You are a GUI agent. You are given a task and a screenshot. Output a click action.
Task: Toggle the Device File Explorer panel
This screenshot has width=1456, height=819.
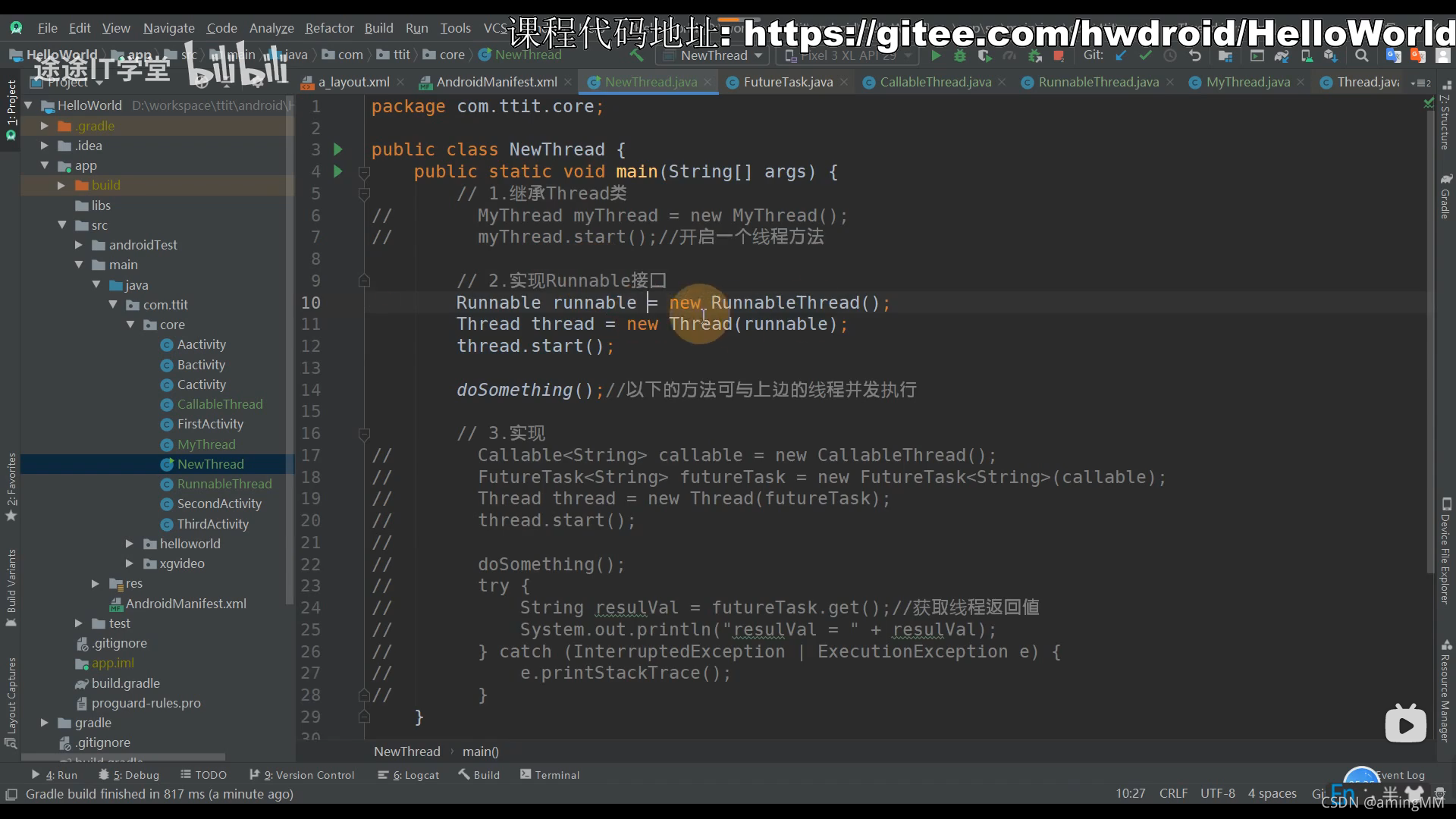(1445, 551)
